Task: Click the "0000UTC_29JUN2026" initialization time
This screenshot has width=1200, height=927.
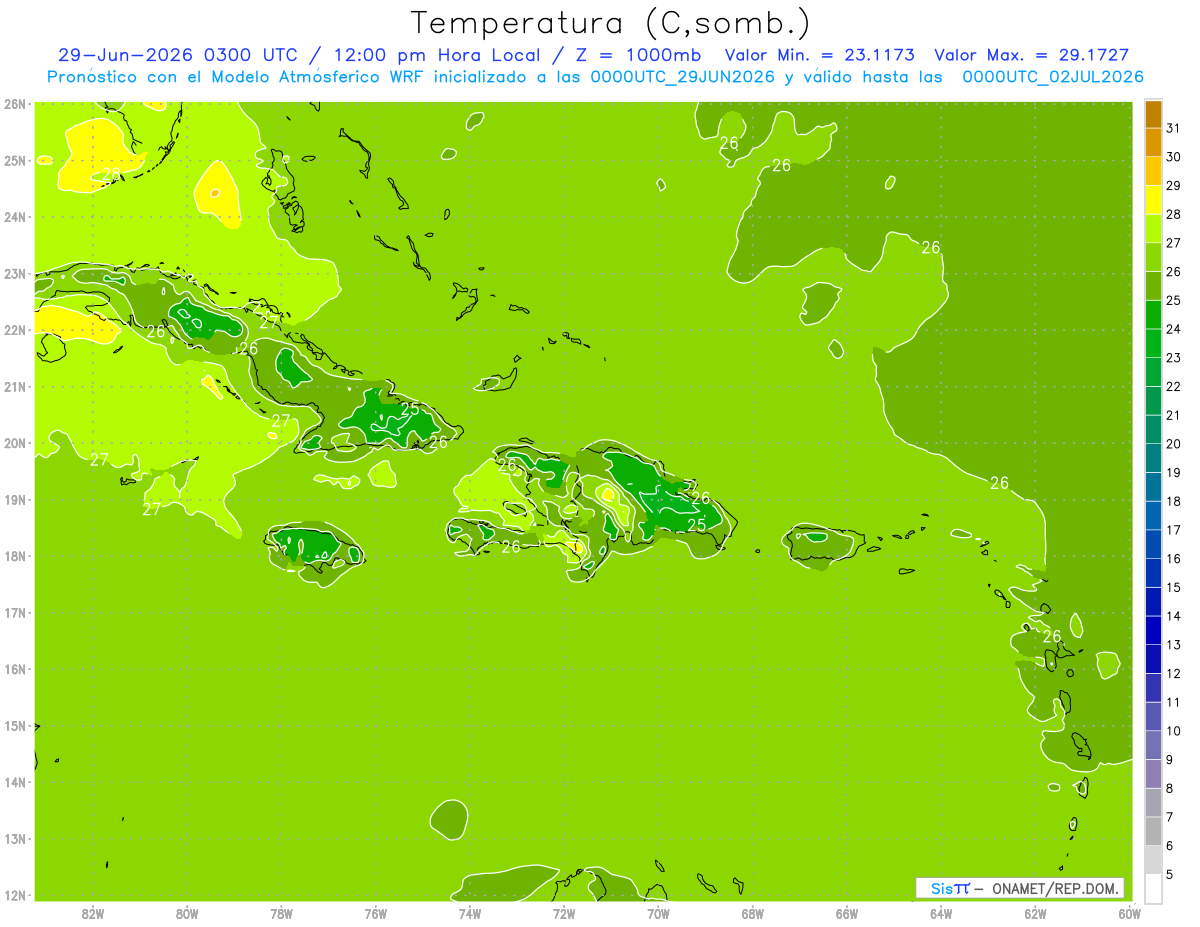Action: [x=682, y=77]
